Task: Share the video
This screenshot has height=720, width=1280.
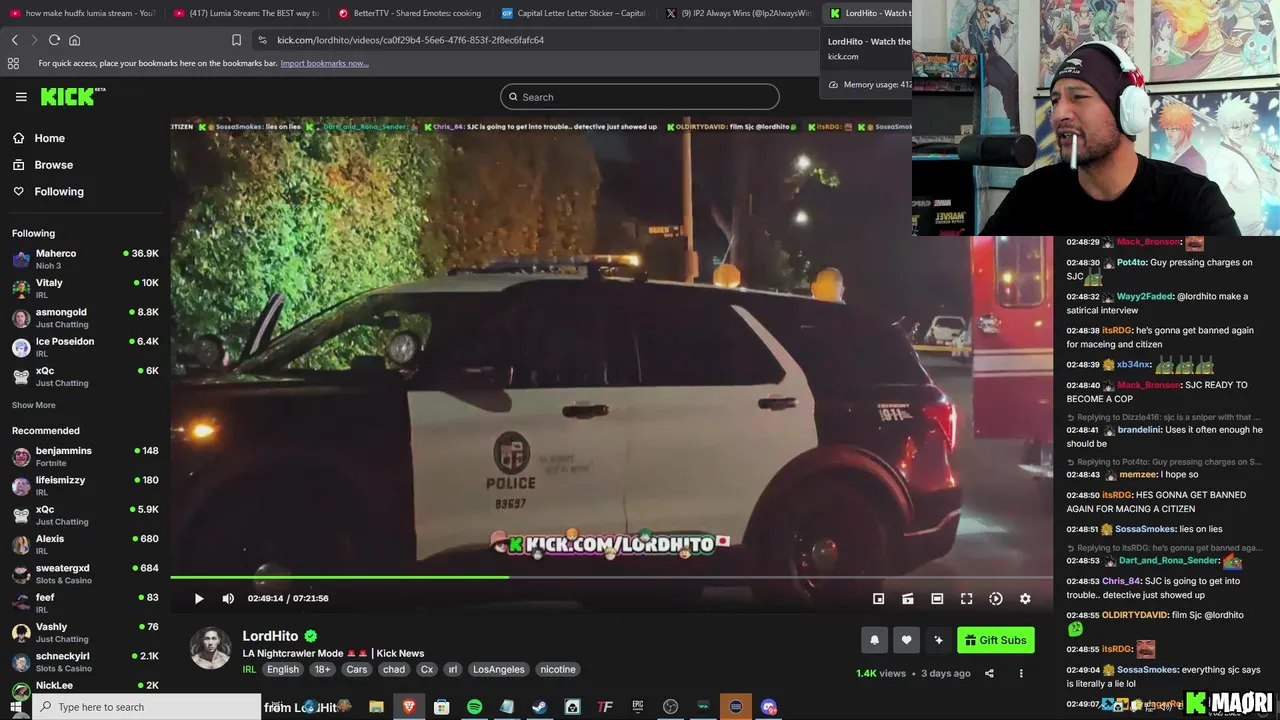Action: [x=989, y=673]
